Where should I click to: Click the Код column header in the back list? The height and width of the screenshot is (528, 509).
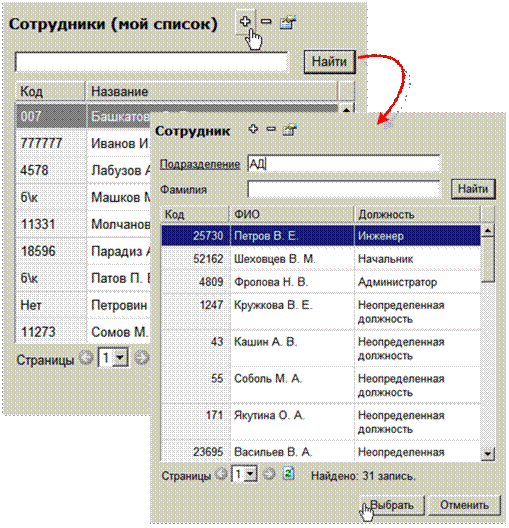pyautogui.click(x=50, y=91)
